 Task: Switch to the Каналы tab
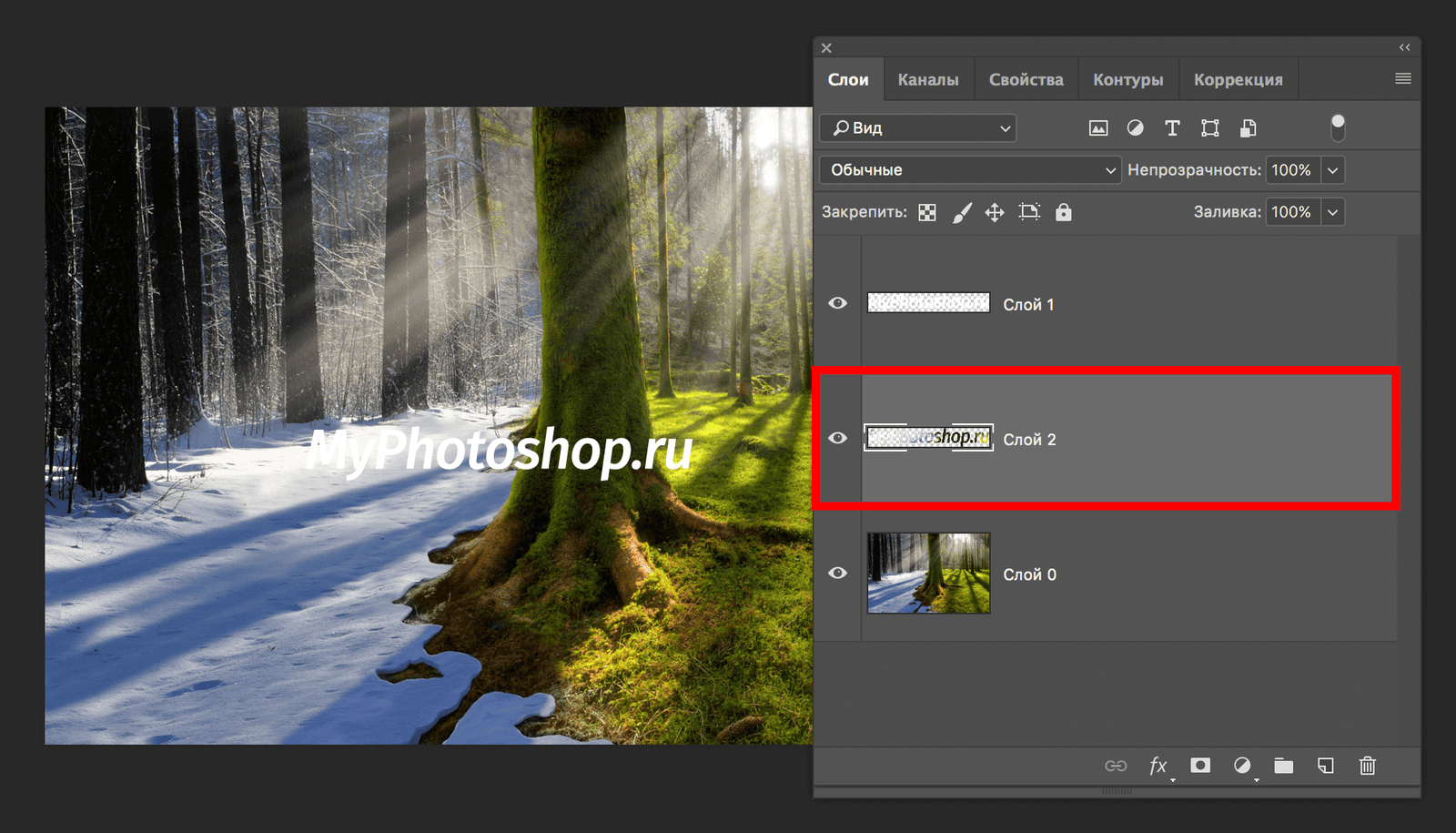[927, 80]
